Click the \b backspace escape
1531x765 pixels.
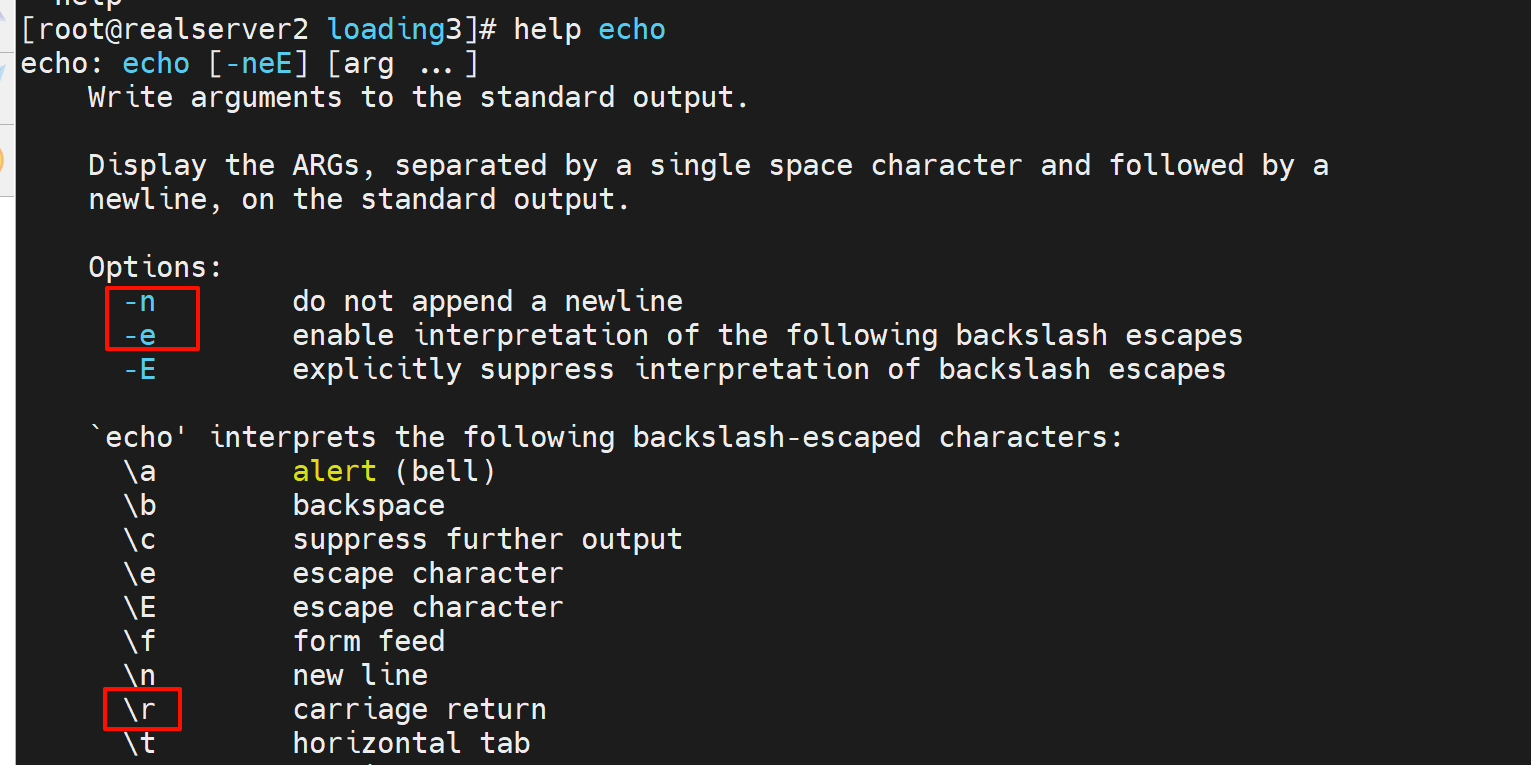(140, 505)
